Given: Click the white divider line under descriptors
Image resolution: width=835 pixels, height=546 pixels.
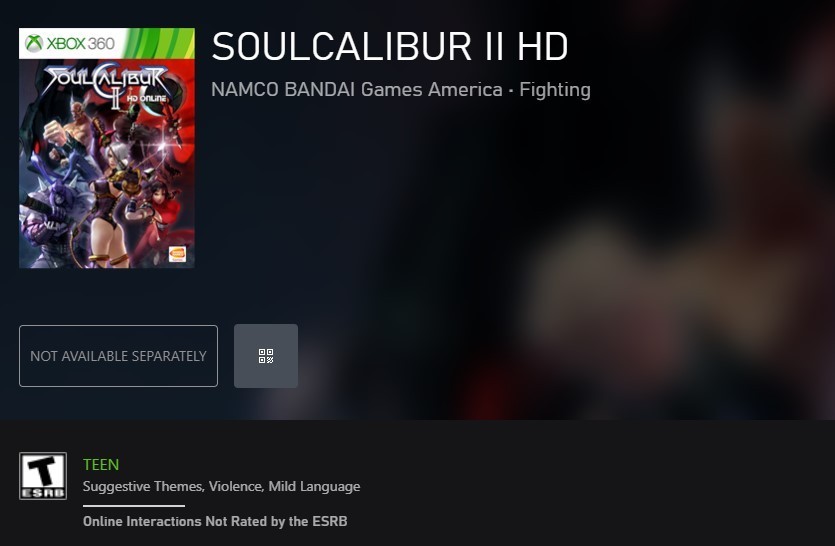Looking at the screenshot, I should click(x=134, y=506).
